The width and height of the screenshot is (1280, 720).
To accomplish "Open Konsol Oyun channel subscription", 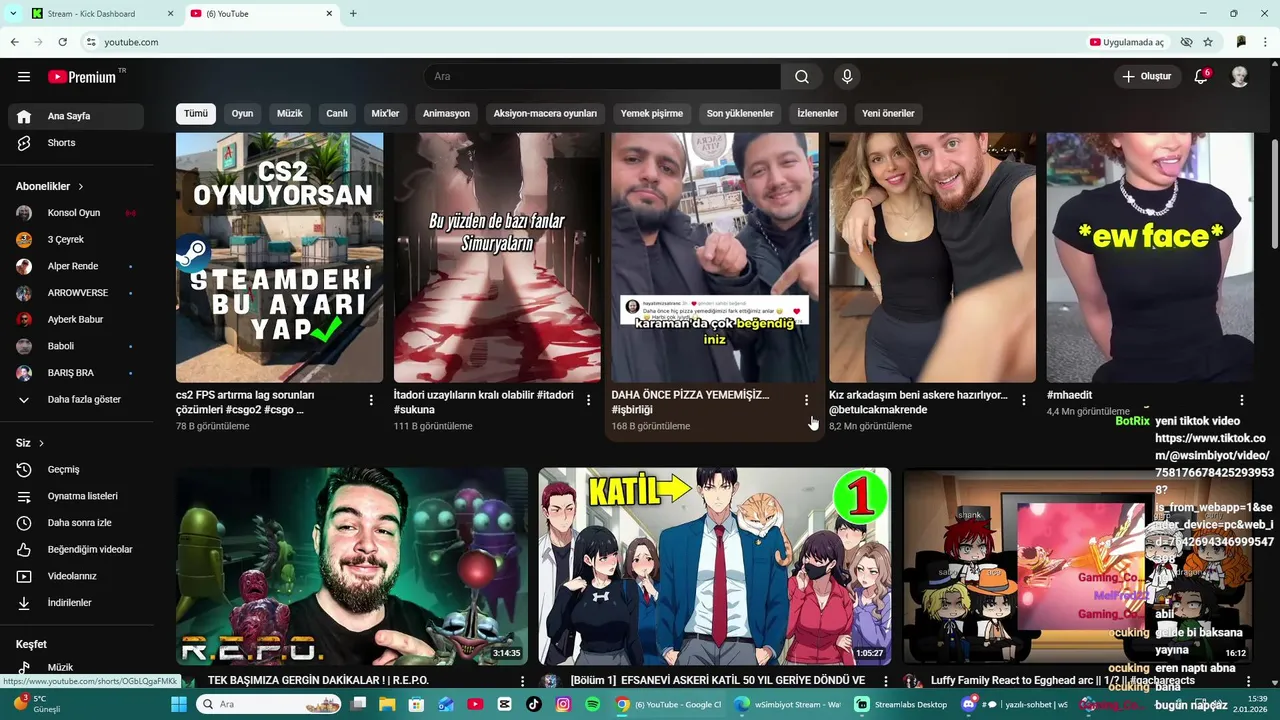I will [76, 213].
